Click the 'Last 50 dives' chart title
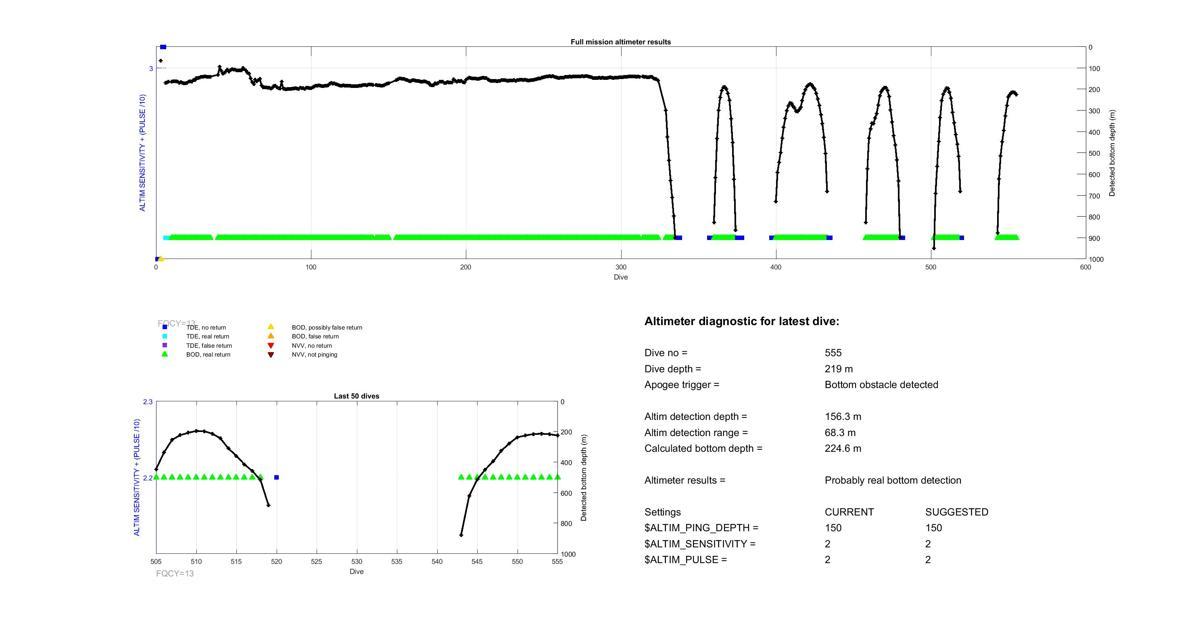 [x=356, y=396]
